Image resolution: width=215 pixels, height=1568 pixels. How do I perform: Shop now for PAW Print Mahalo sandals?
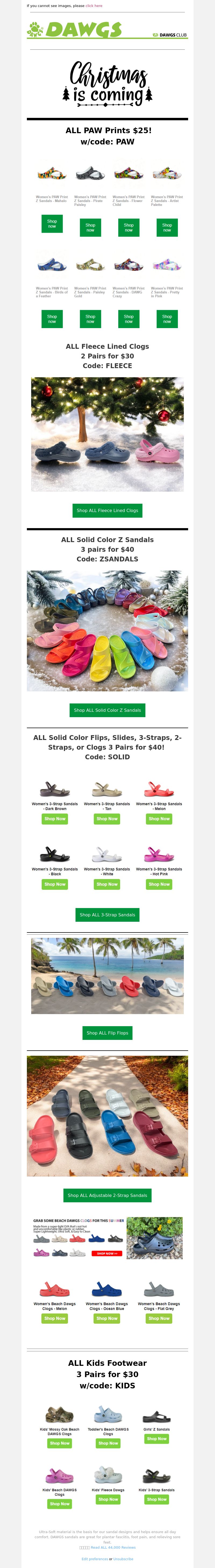coord(52,223)
